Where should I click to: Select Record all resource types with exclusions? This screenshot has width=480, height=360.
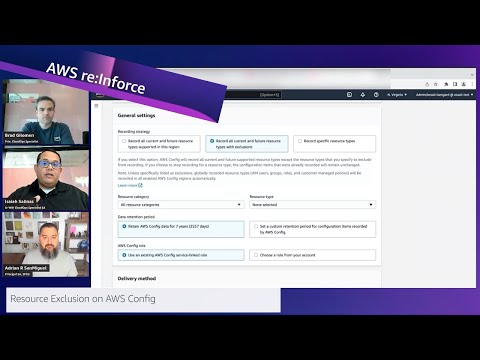[x=247, y=144]
